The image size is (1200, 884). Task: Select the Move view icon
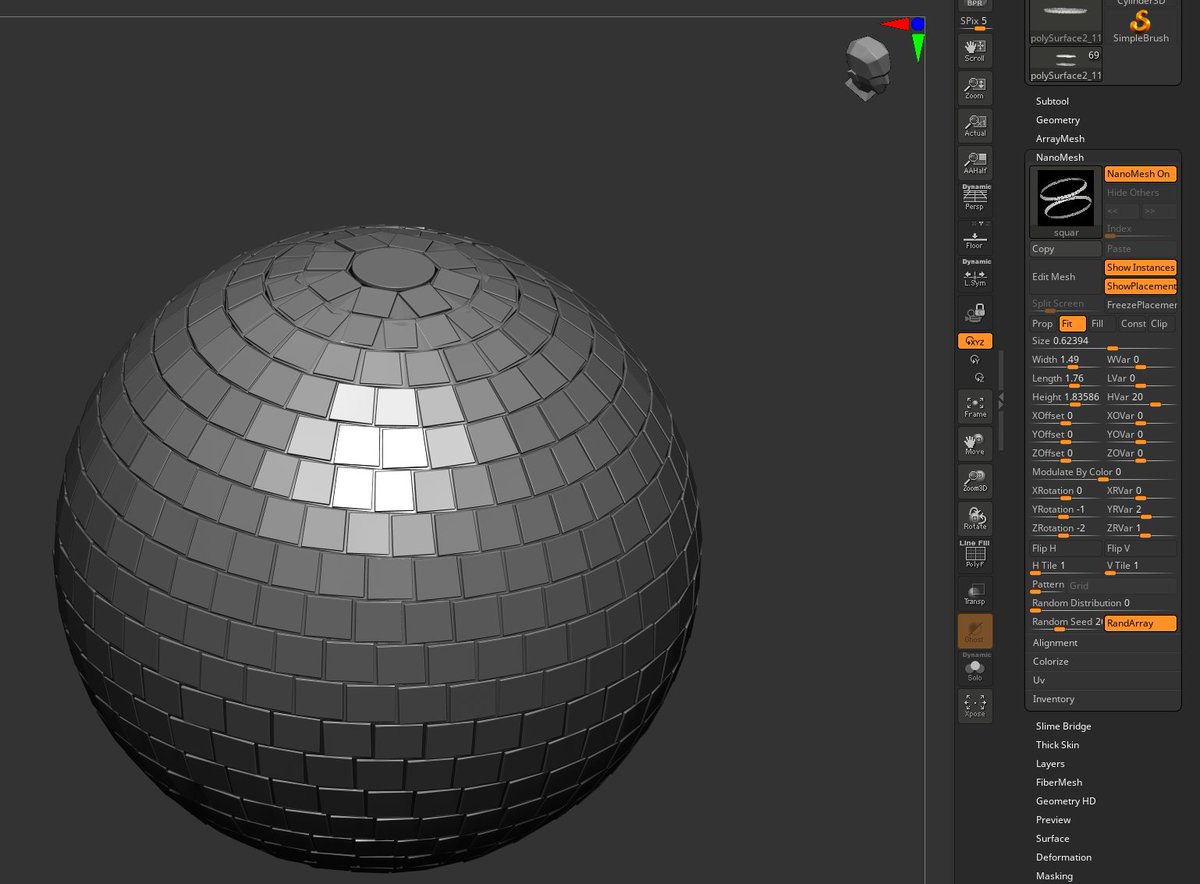(974, 443)
